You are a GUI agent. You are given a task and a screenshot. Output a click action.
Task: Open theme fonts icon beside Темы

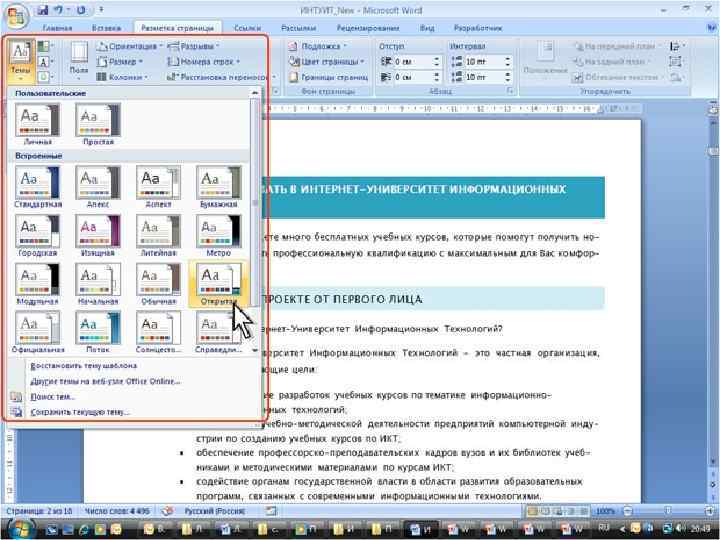tap(45, 61)
